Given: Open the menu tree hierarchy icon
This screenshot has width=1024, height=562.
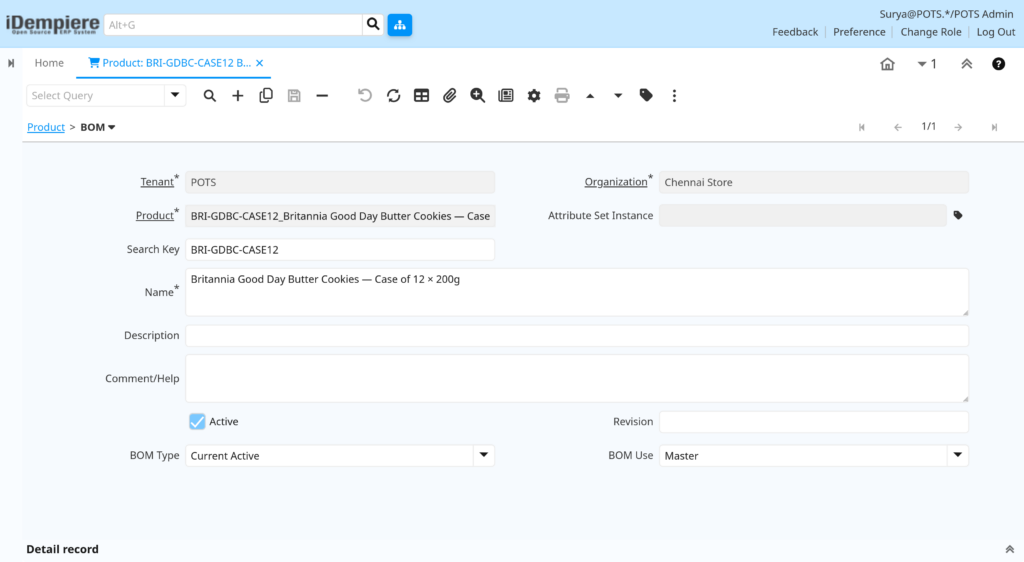Looking at the screenshot, I should click(400, 25).
